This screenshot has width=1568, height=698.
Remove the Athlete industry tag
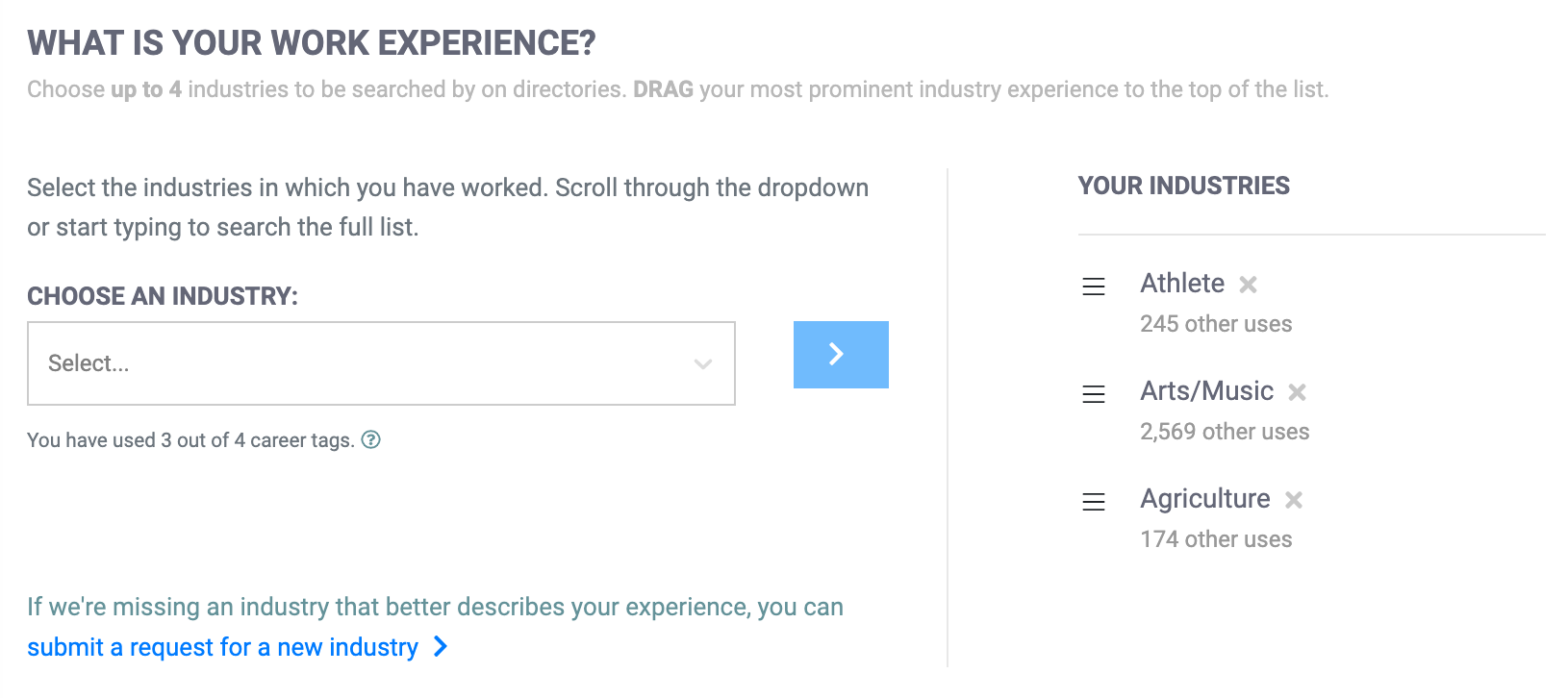point(1248,285)
